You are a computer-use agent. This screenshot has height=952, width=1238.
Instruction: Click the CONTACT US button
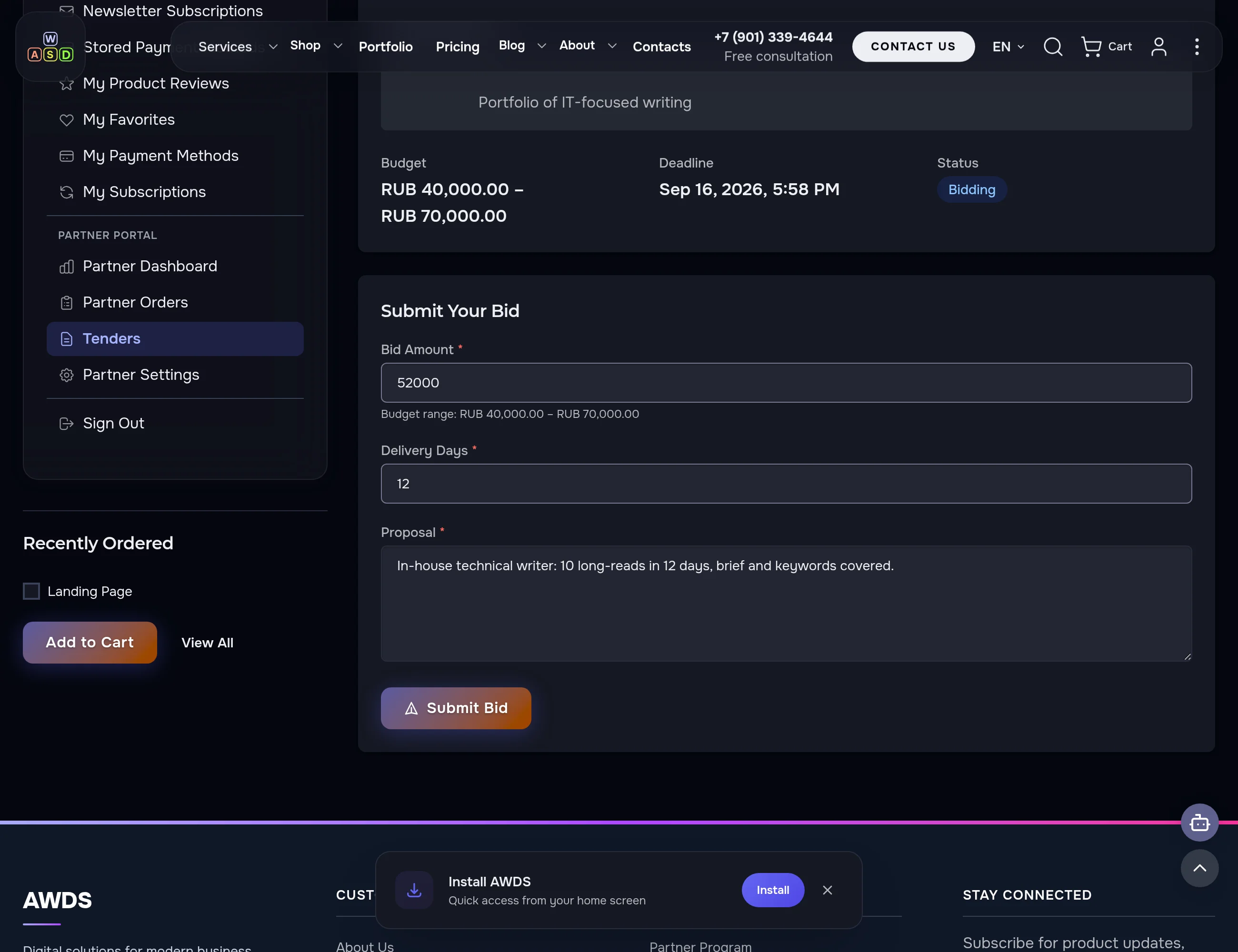[913, 47]
